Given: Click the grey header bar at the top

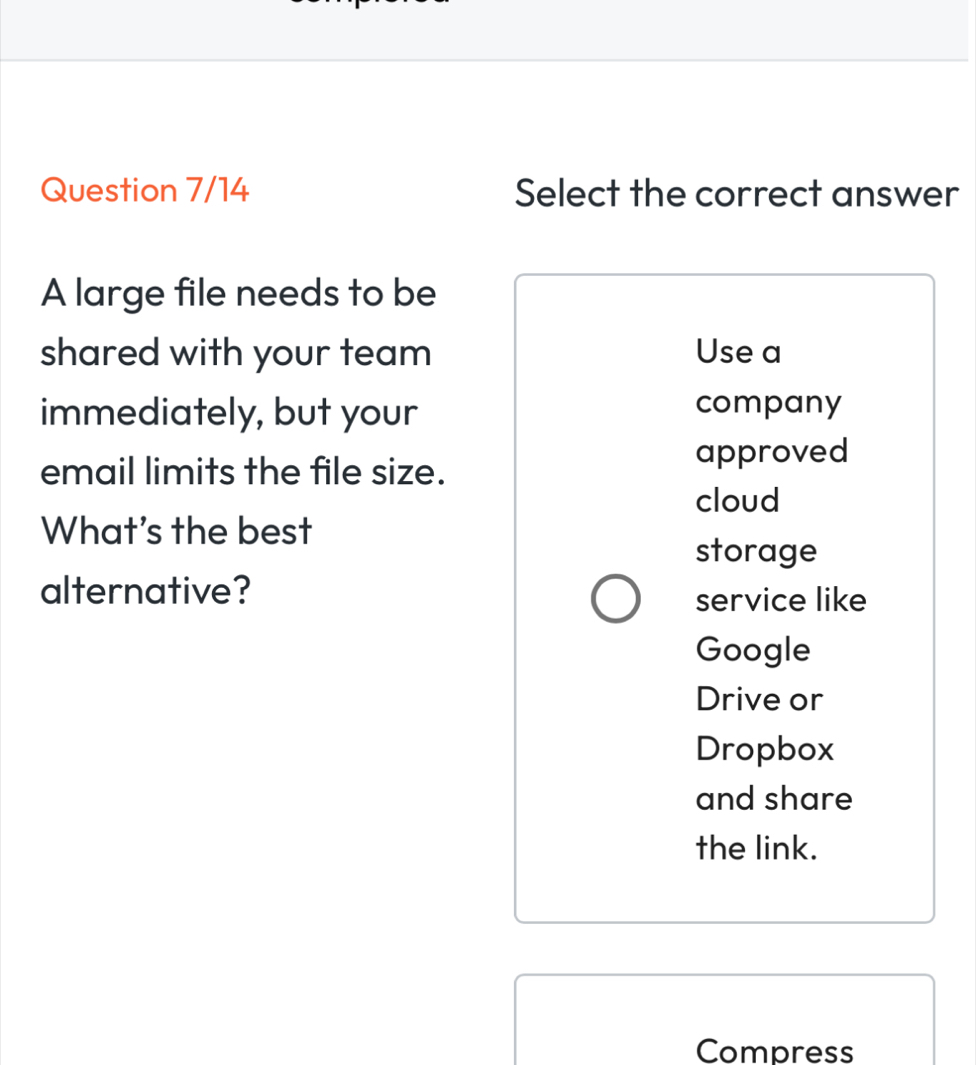Looking at the screenshot, I should 488,29.
